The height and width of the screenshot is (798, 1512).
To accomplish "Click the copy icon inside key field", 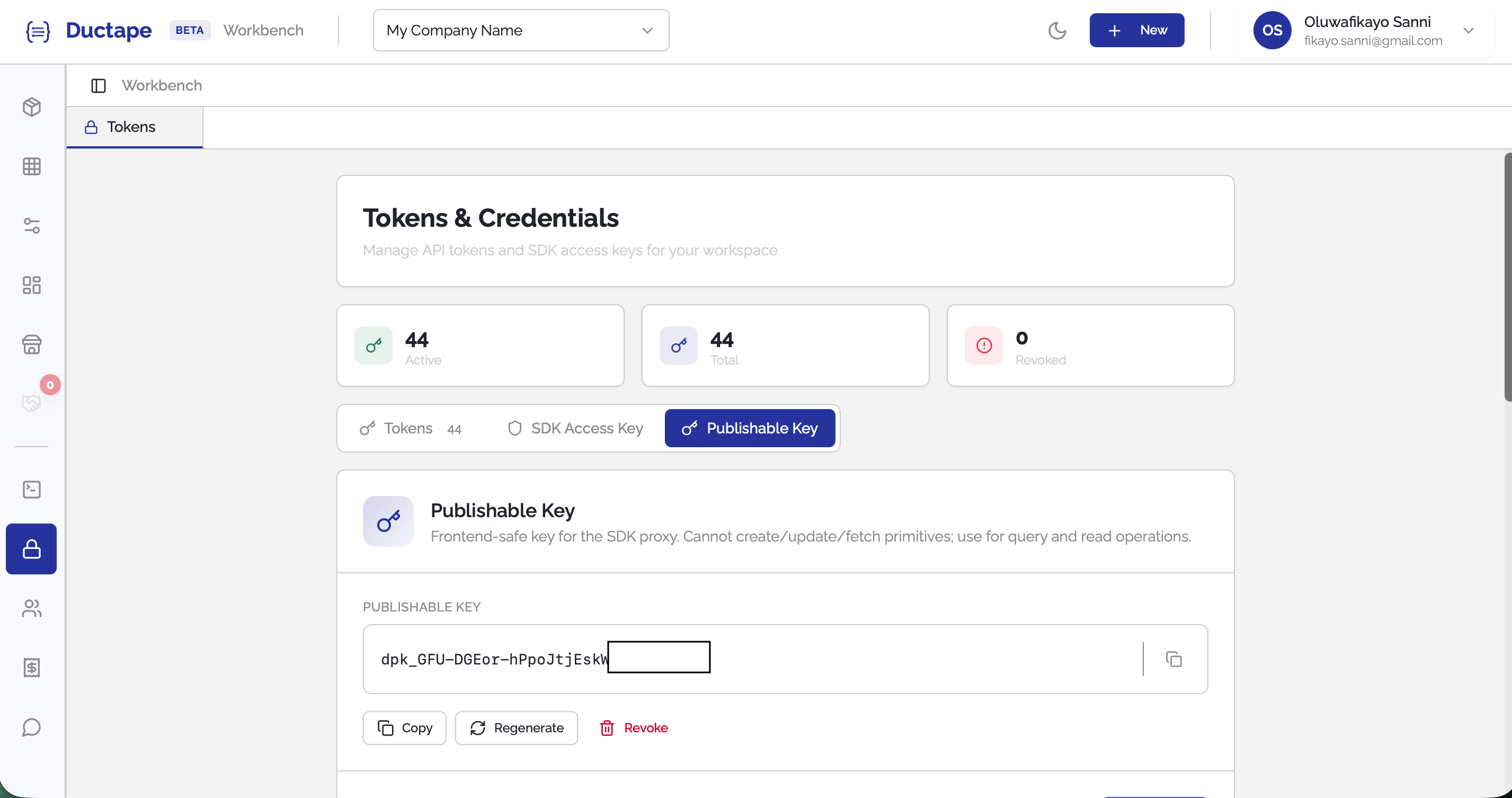I will [x=1174, y=659].
